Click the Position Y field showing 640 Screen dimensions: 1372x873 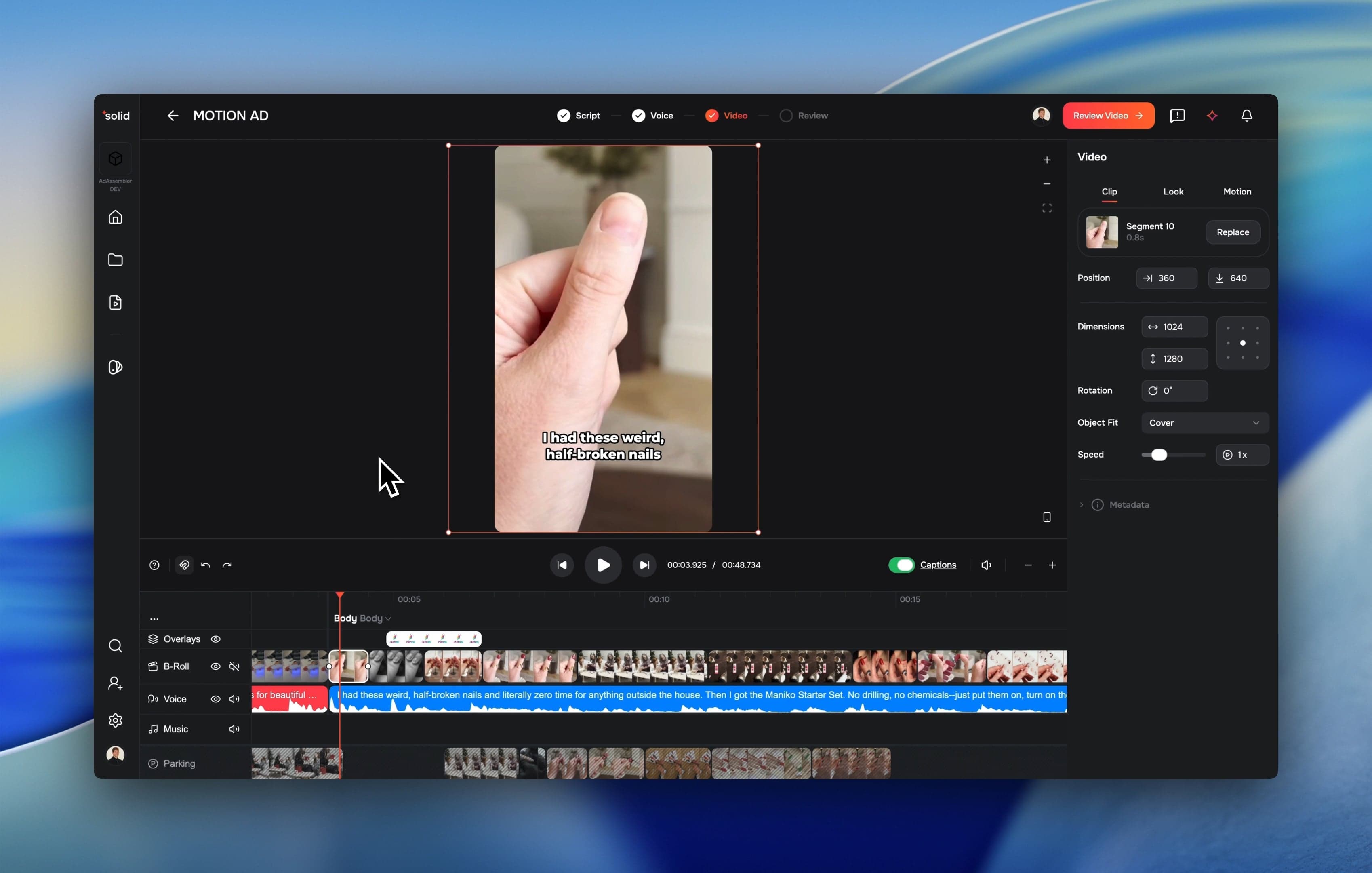(1238, 278)
